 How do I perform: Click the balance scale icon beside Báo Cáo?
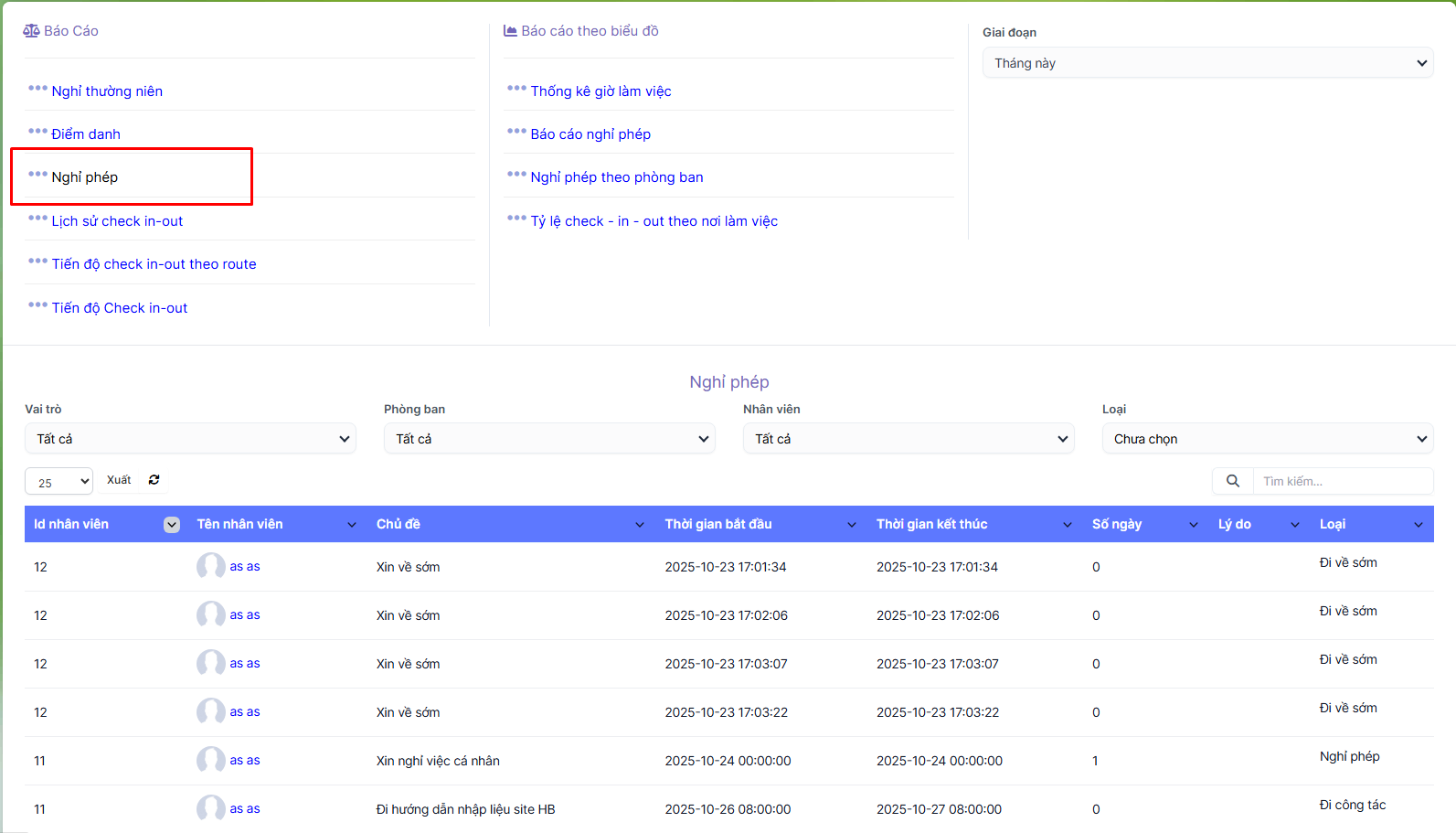(31, 31)
